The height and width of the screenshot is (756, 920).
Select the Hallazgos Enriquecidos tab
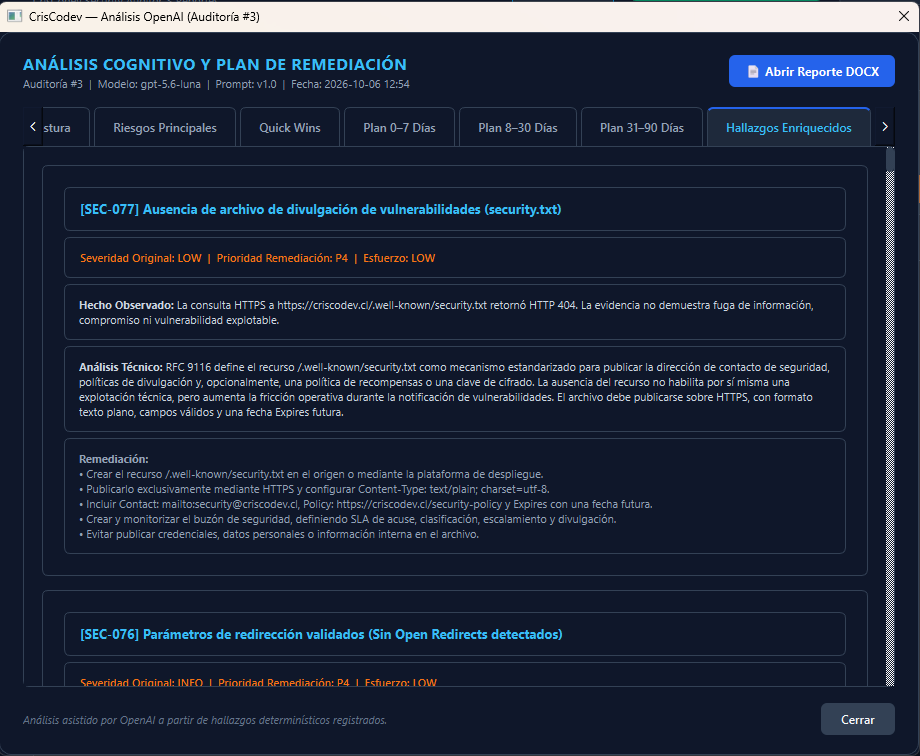click(x=789, y=127)
